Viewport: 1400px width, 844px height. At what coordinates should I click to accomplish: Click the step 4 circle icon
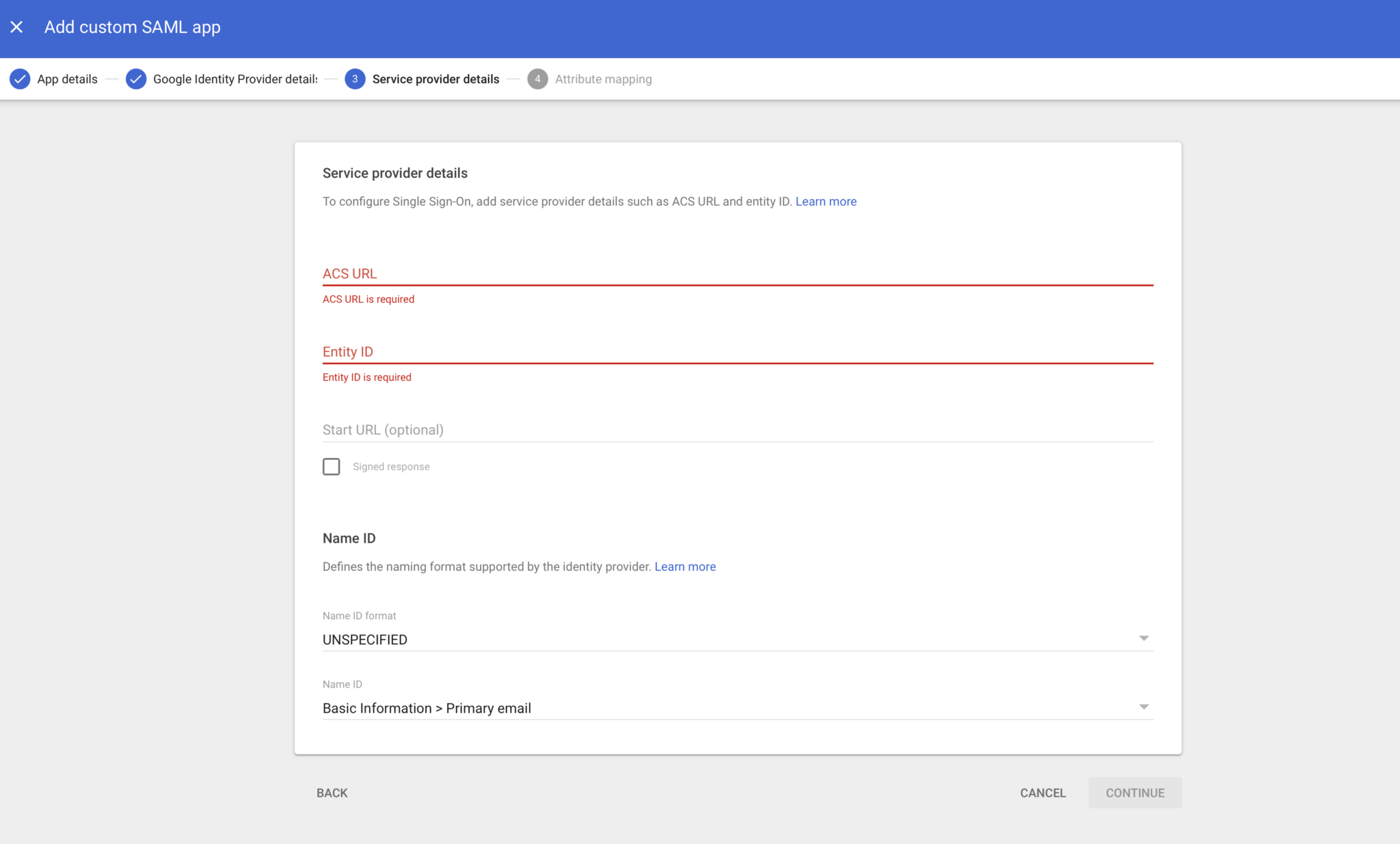click(537, 79)
